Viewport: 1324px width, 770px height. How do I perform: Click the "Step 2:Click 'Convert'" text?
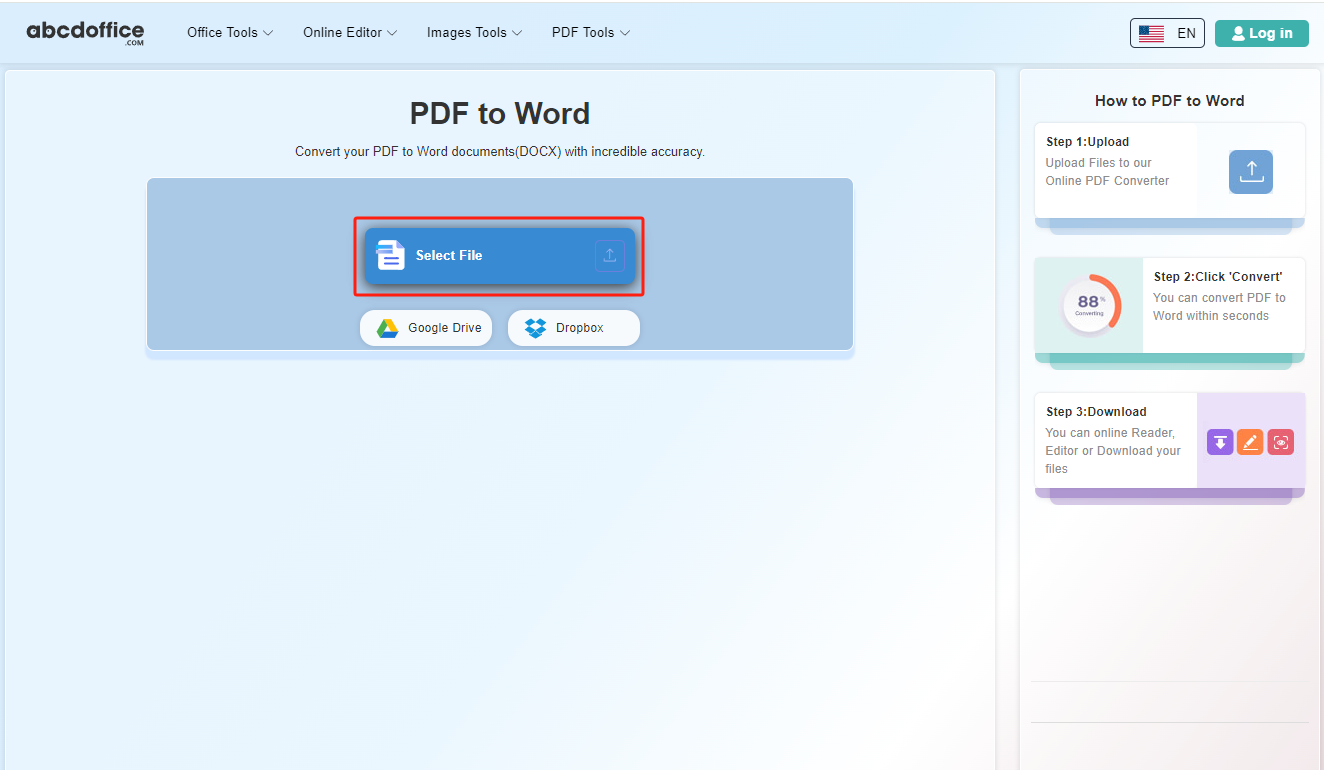1218,277
